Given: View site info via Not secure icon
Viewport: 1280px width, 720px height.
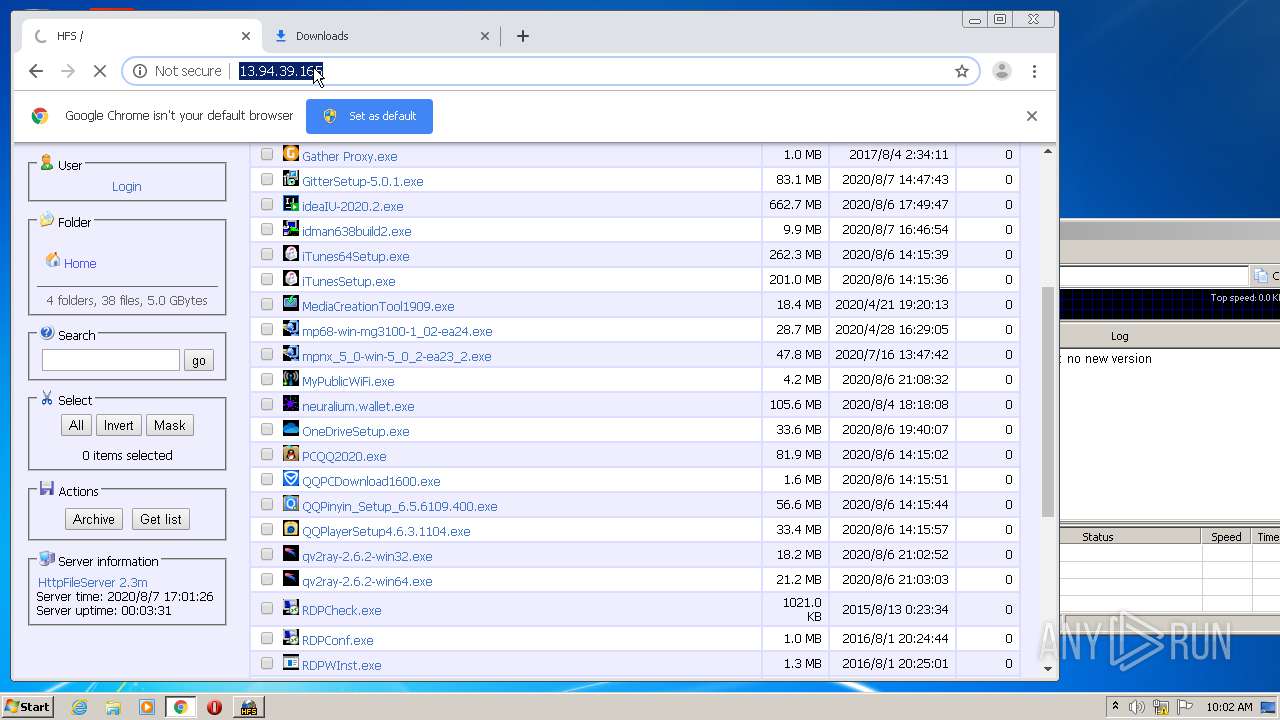Looking at the screenshot, I should 140,71.
